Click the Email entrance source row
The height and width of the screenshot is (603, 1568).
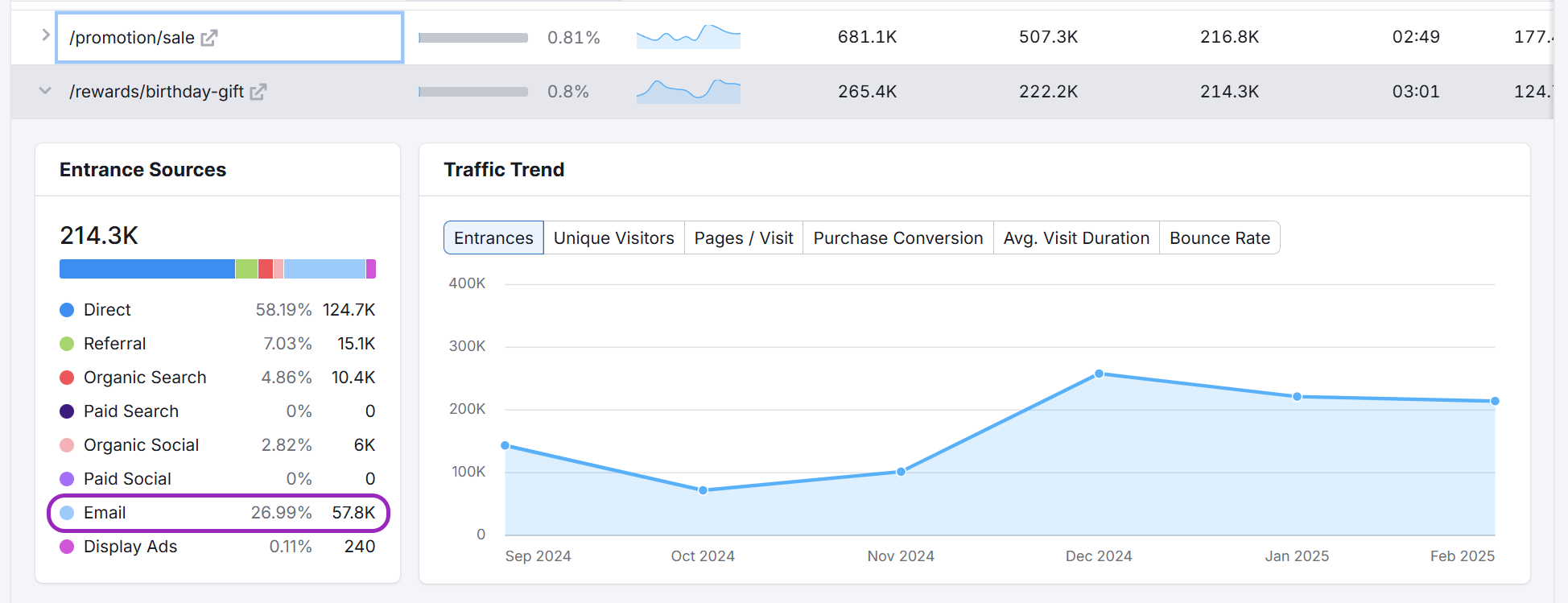(x=217, y=513)
